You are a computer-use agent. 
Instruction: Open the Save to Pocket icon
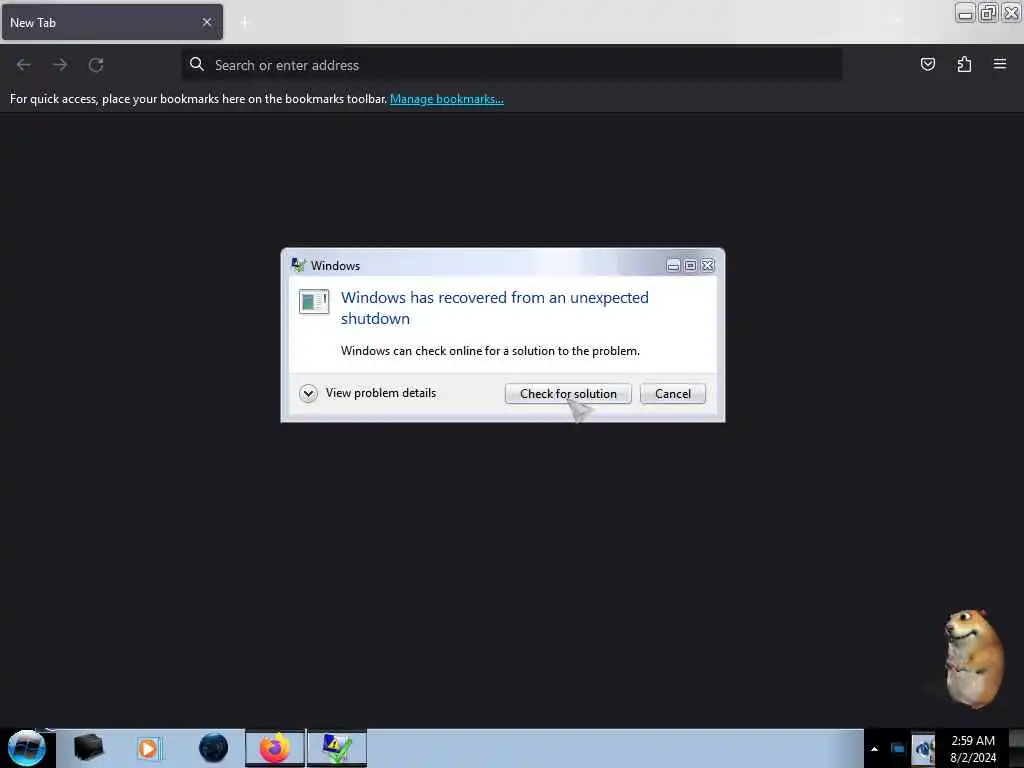click(x=927, y=64)
